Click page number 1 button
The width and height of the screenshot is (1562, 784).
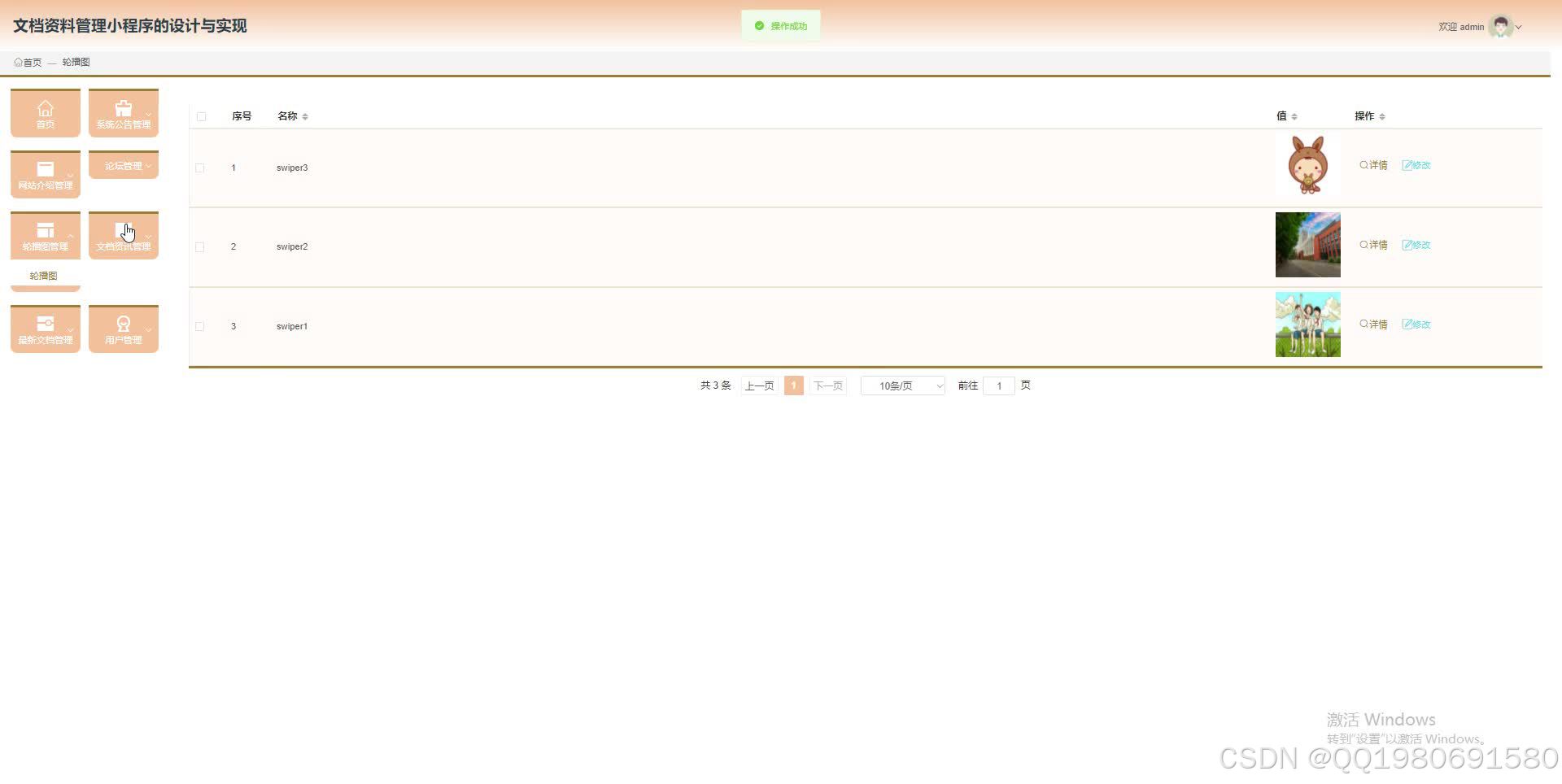(794, 385)
